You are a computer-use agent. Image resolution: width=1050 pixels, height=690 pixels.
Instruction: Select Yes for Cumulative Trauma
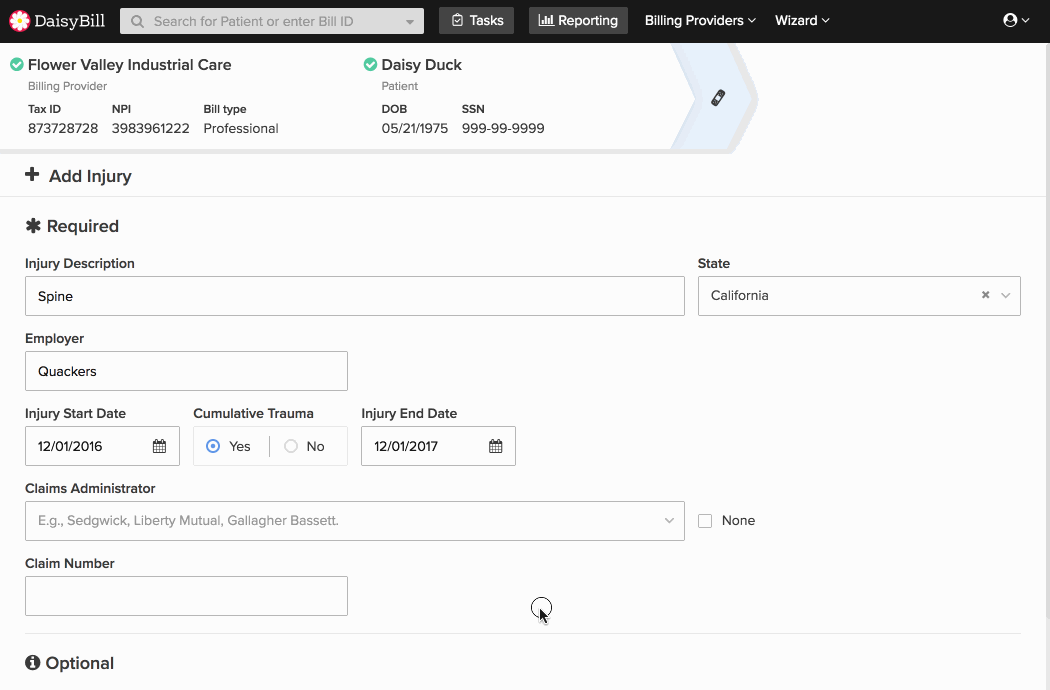[x=213, y=446]
